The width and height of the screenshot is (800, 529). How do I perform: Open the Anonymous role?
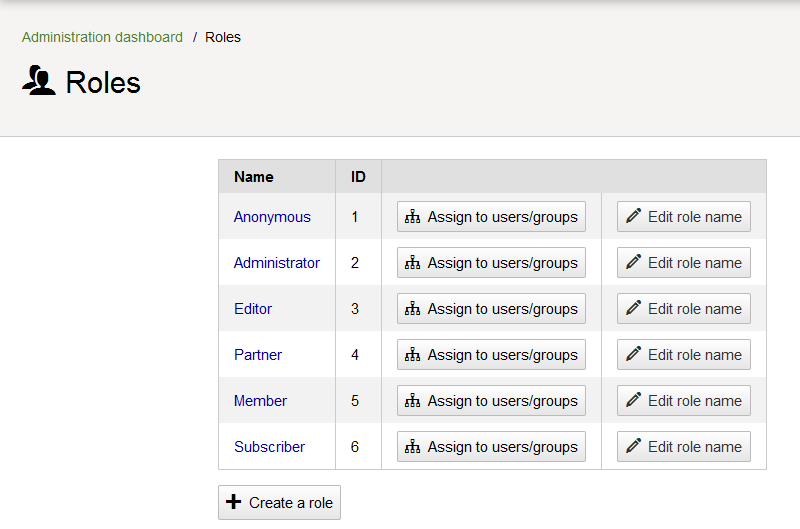272,217
